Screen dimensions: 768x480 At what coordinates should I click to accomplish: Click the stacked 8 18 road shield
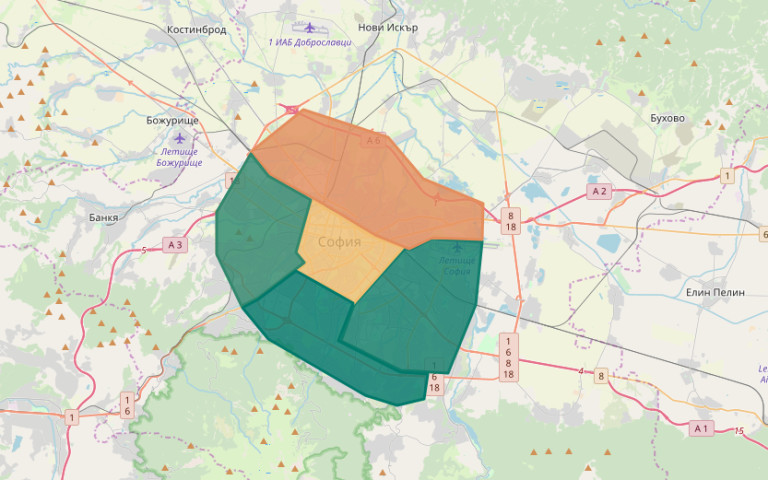[510, 222]
